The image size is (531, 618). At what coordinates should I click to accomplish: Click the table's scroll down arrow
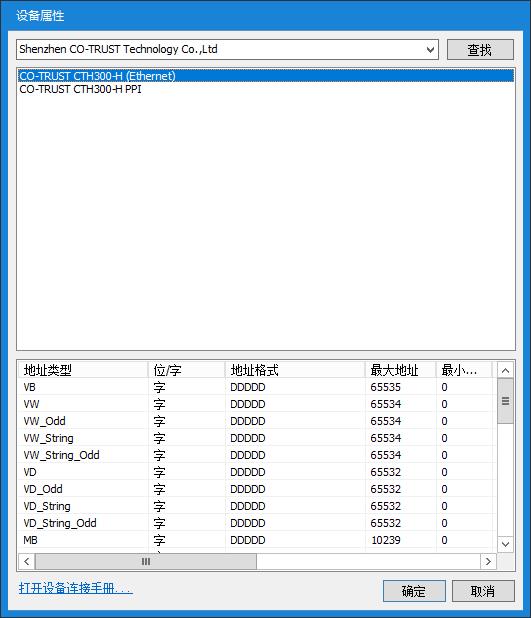click(505, 544)
